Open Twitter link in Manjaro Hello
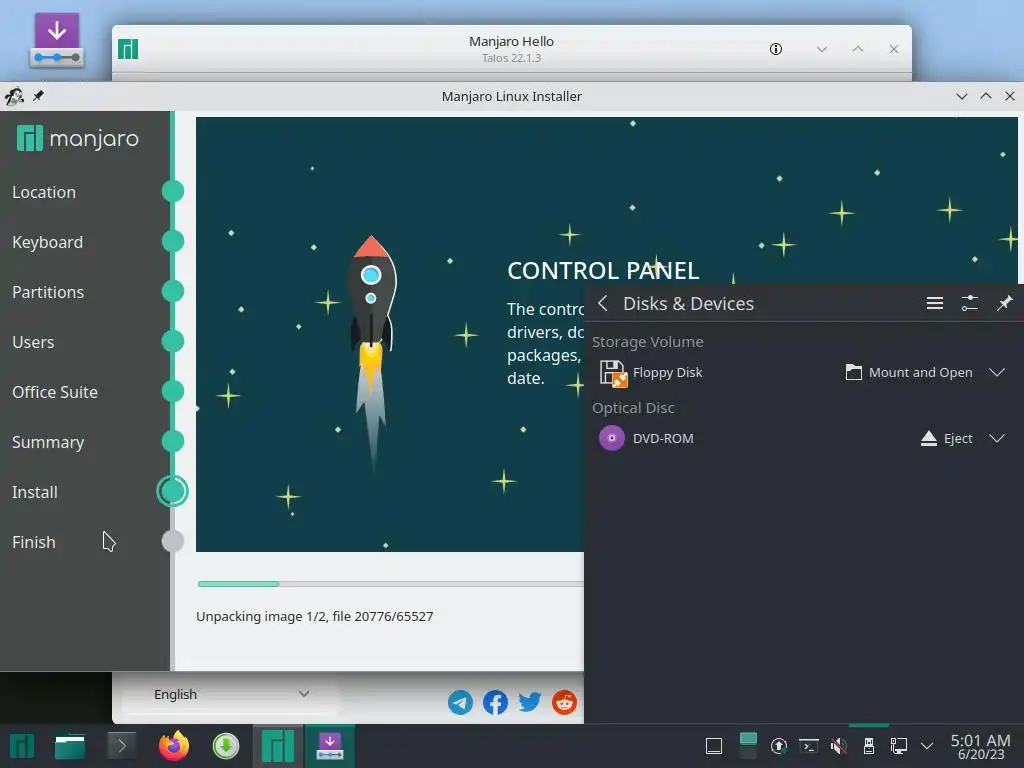Image resolution: width=1024 pixels, height=768 pixels. [x=530, y=703]
